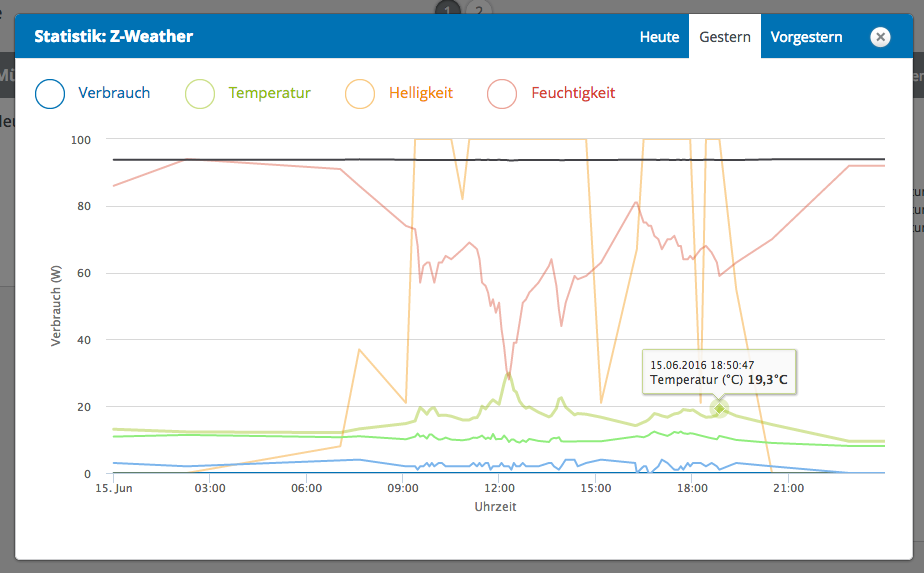The image size is (924, 573).
Task: Click the 19,3°C temperature tooltip
Action: [x=719, y=372]
